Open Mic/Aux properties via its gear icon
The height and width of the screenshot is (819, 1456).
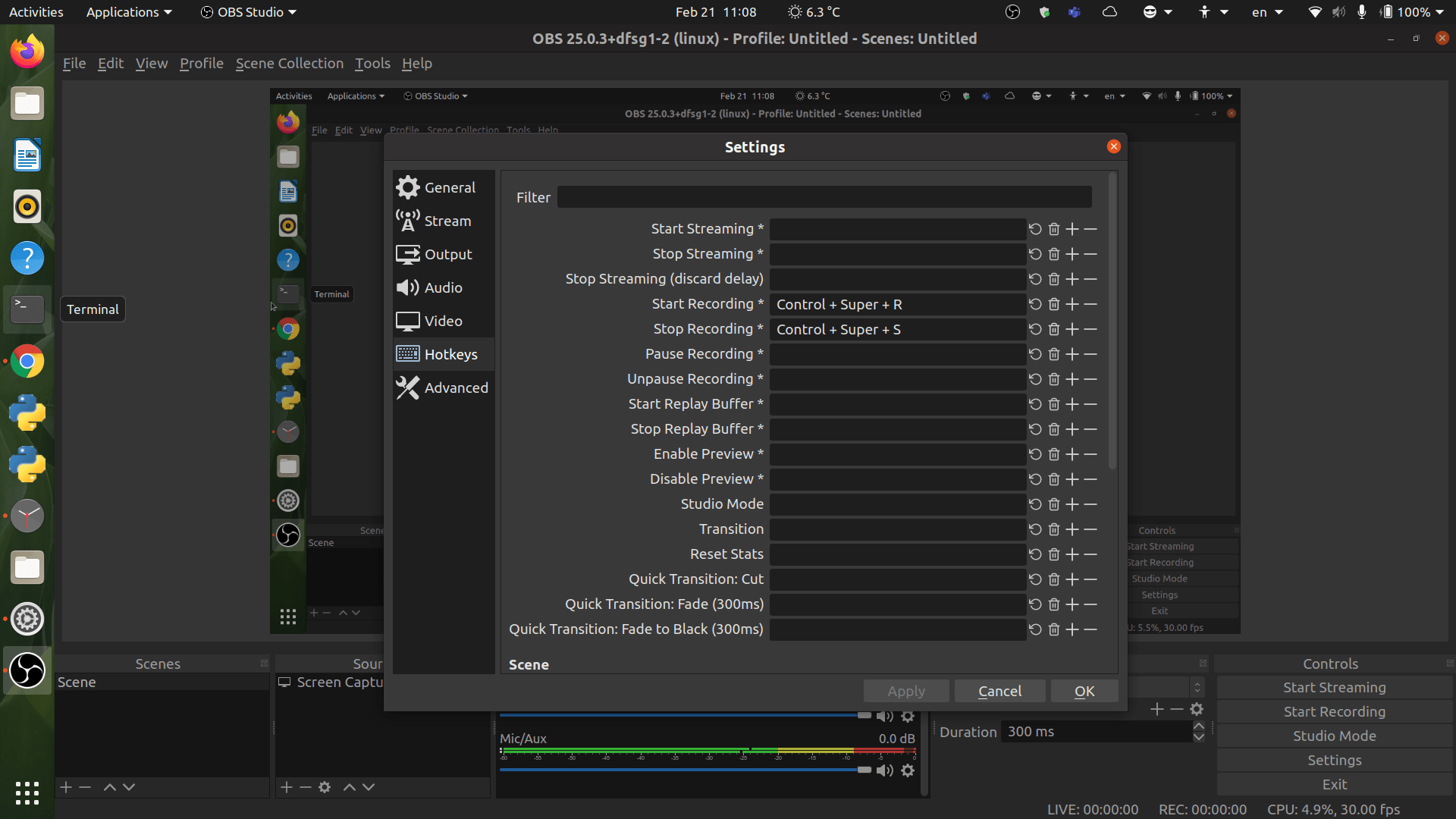tap(908, 770)
